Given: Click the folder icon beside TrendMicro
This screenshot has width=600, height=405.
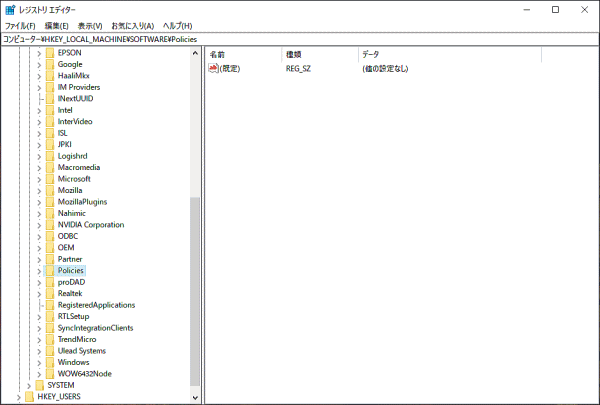Looking at the screenshot, I should point(50,339).
